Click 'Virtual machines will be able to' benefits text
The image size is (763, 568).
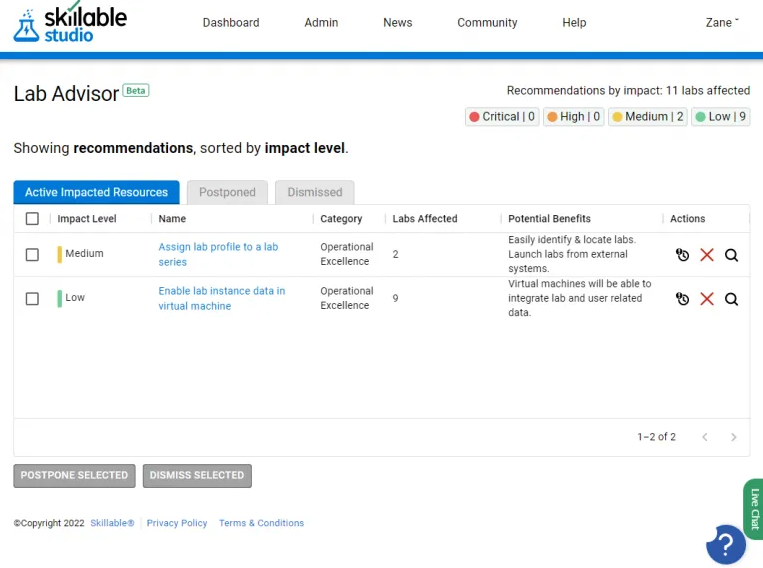click(x=580, y=283)
